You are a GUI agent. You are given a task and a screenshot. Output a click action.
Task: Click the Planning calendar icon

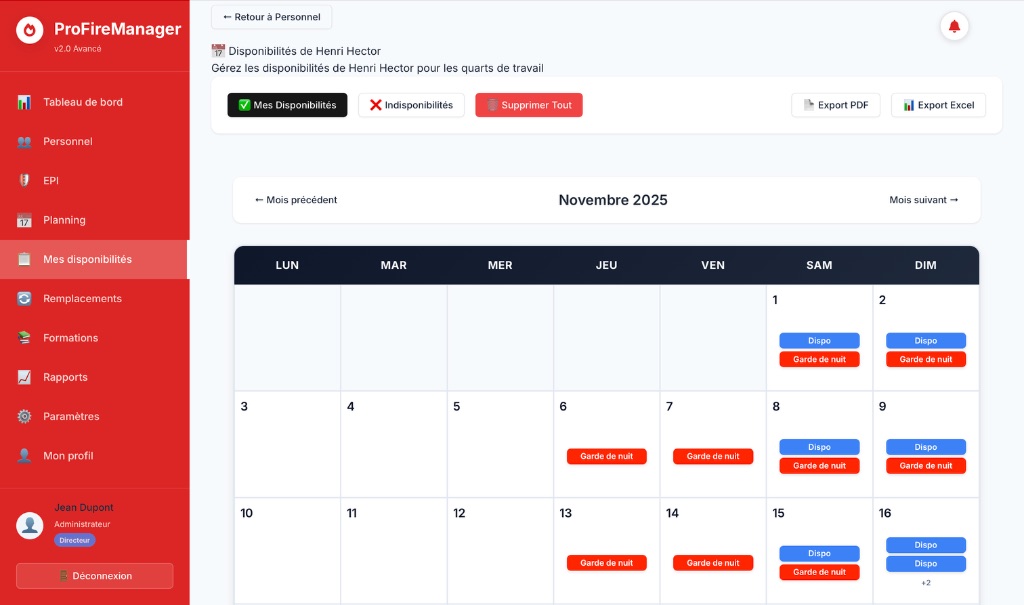[24, 220]
